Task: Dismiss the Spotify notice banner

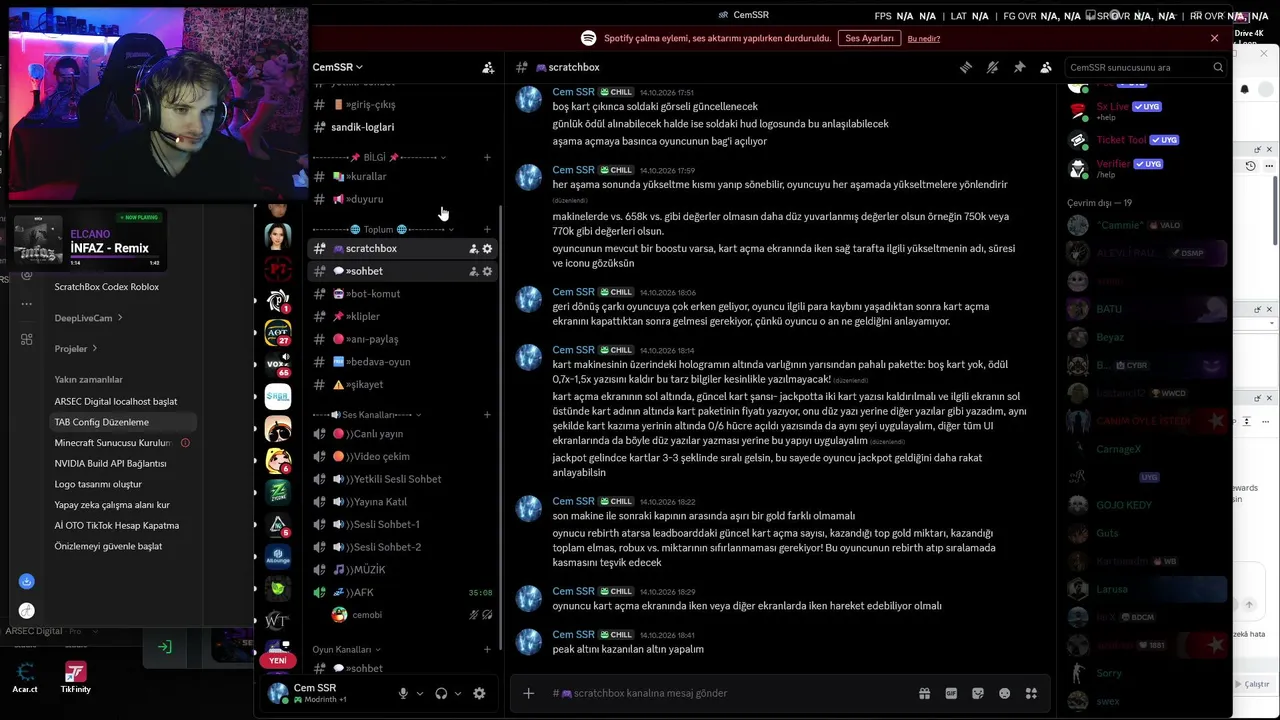Action: (1215, 38)
